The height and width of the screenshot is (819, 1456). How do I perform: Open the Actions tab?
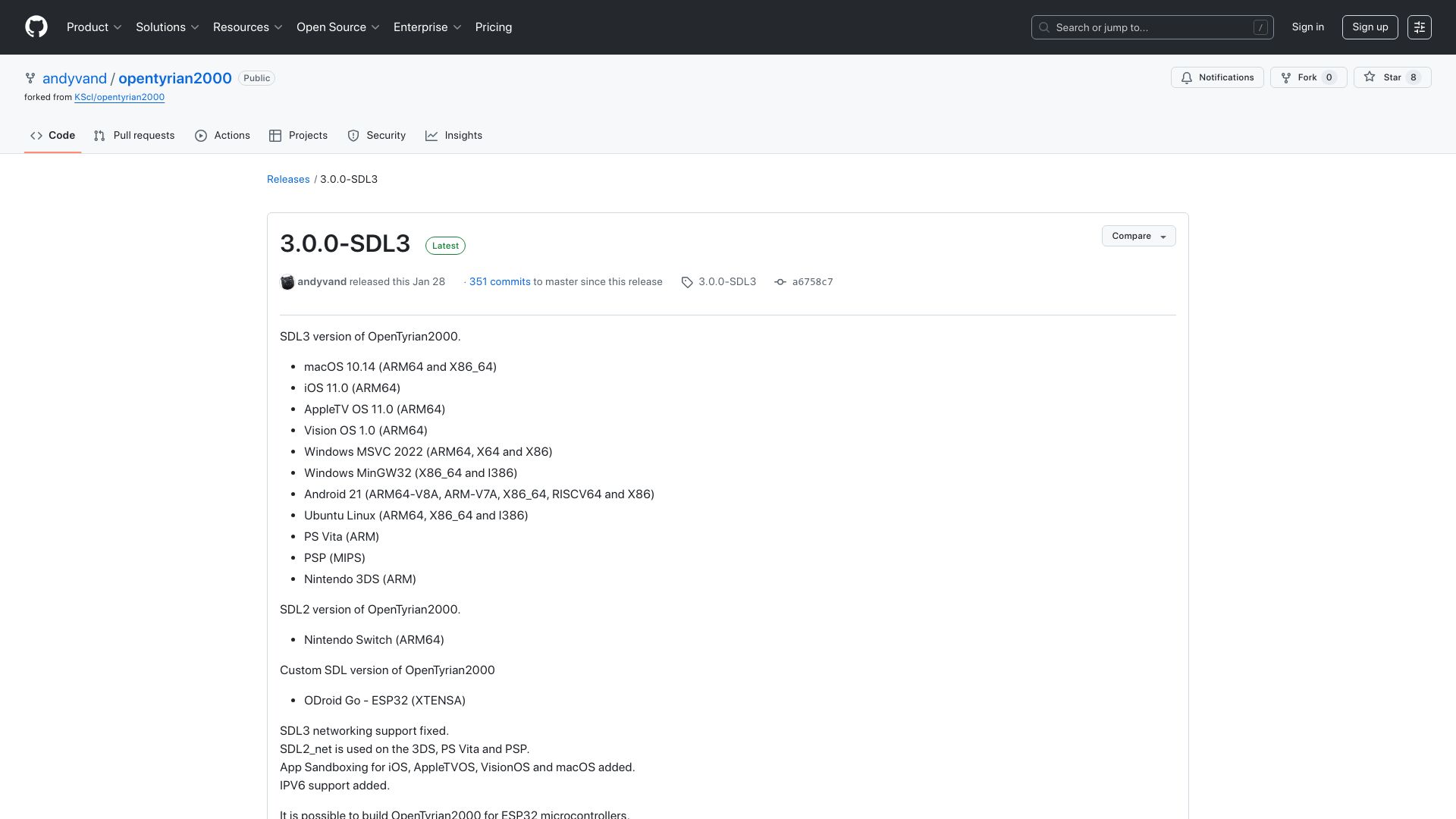point(222,136)
